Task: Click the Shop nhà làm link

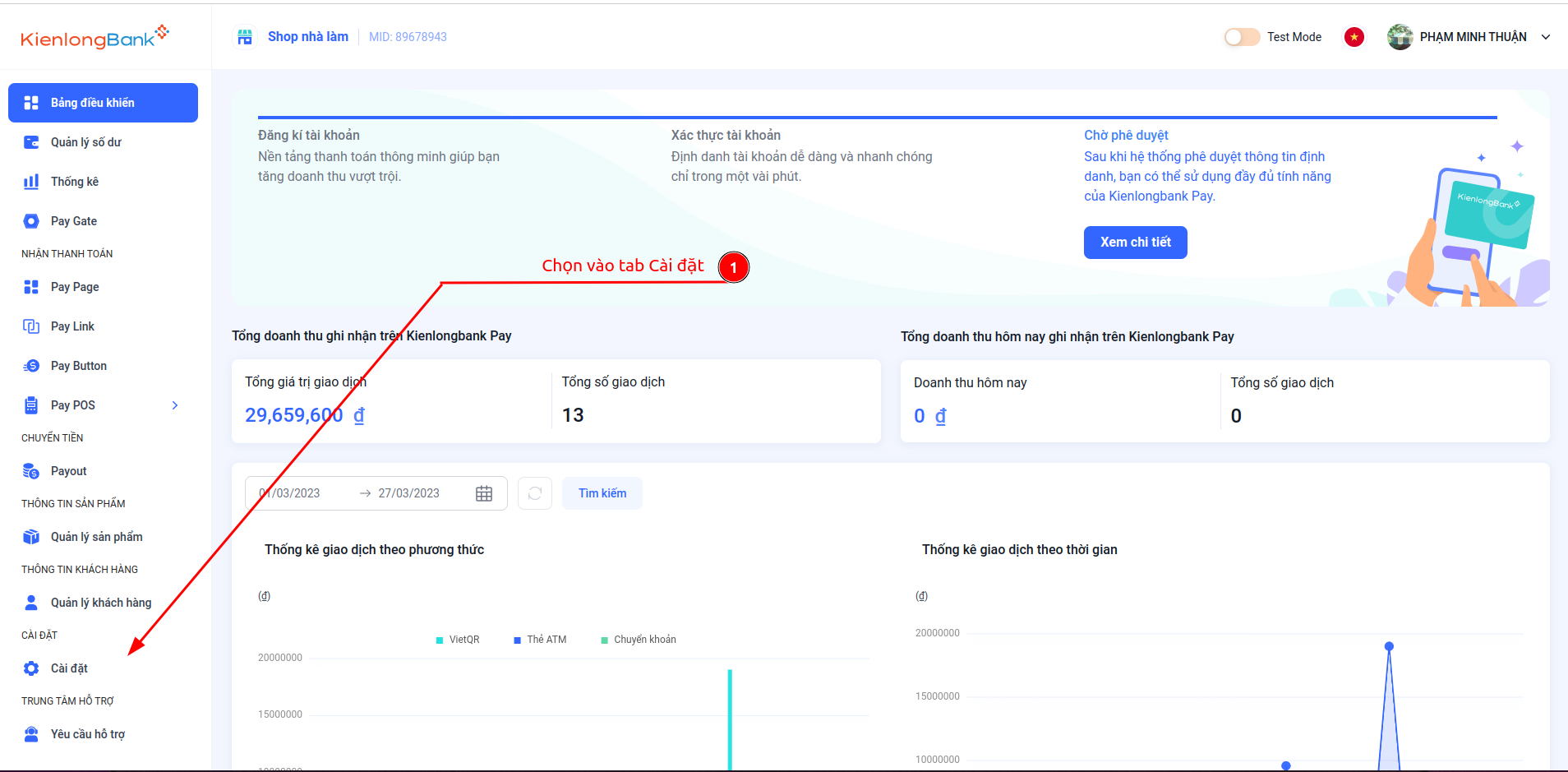Action: click(x=308, y=37)
